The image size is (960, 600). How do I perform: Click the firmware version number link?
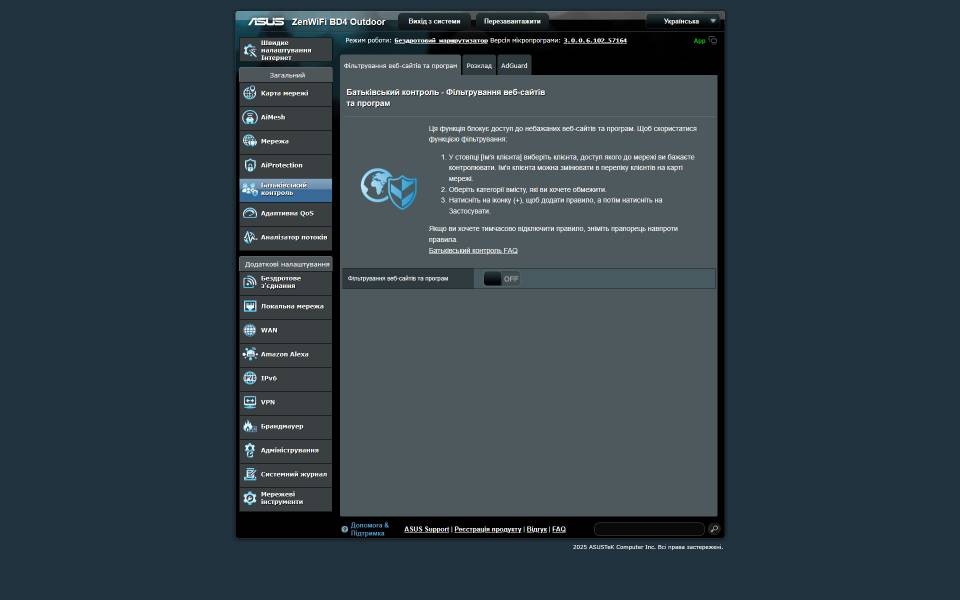coord(595,41)
